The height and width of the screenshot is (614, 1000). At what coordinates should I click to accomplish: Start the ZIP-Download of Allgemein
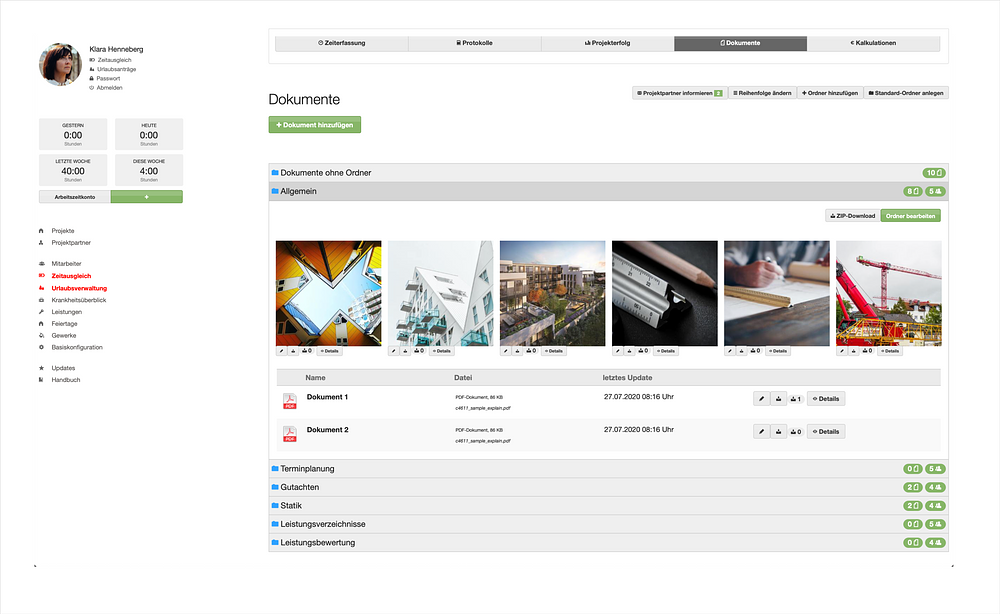[853, 216]
